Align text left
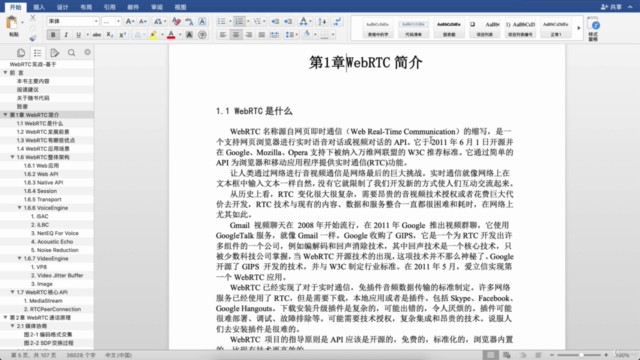Screen dimensions: 640x360 pyautogui.click(x=223, y=35)
